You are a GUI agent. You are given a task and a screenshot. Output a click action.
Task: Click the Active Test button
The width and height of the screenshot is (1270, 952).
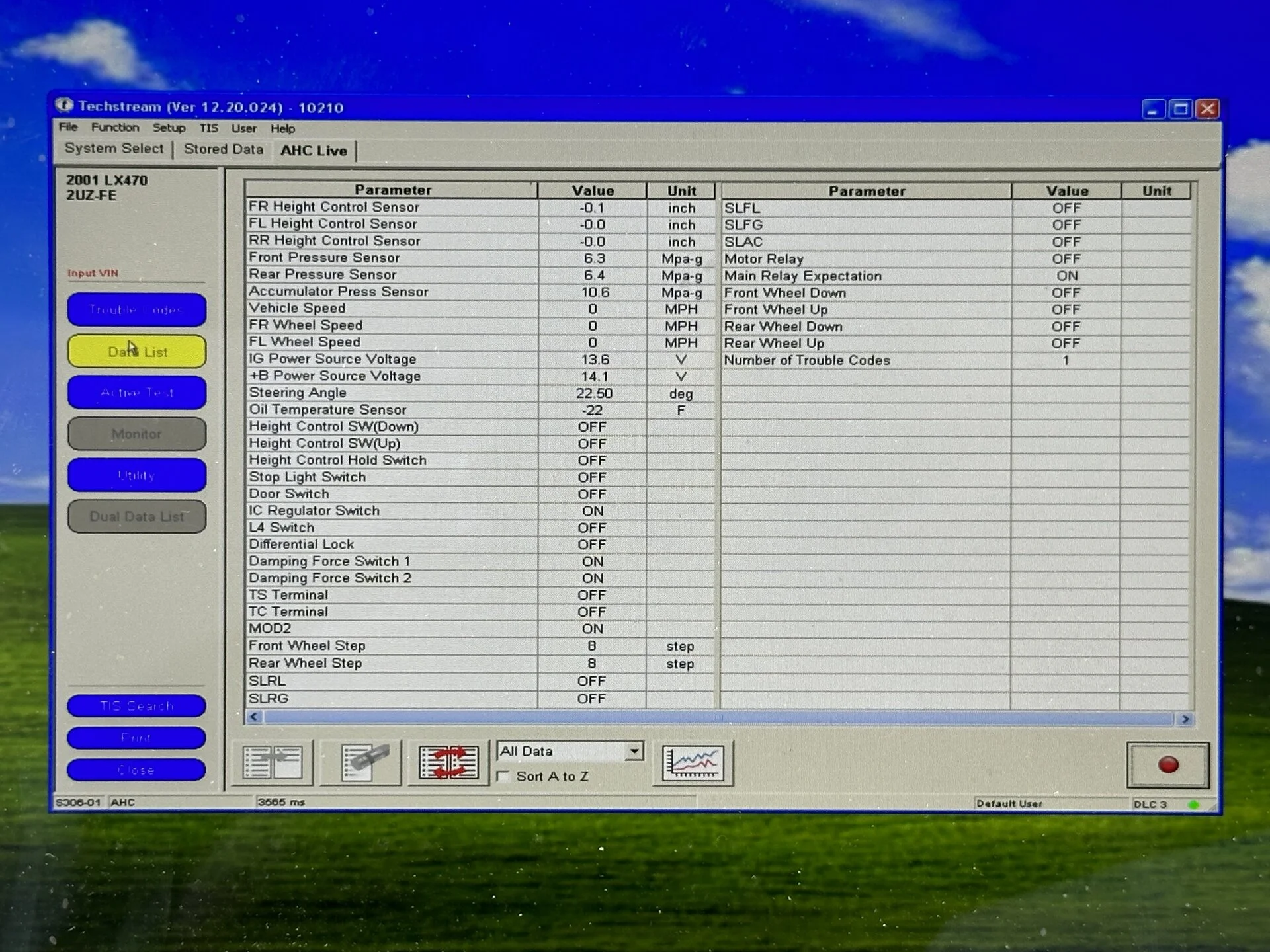pyautogui.click(x=136, y=393)
